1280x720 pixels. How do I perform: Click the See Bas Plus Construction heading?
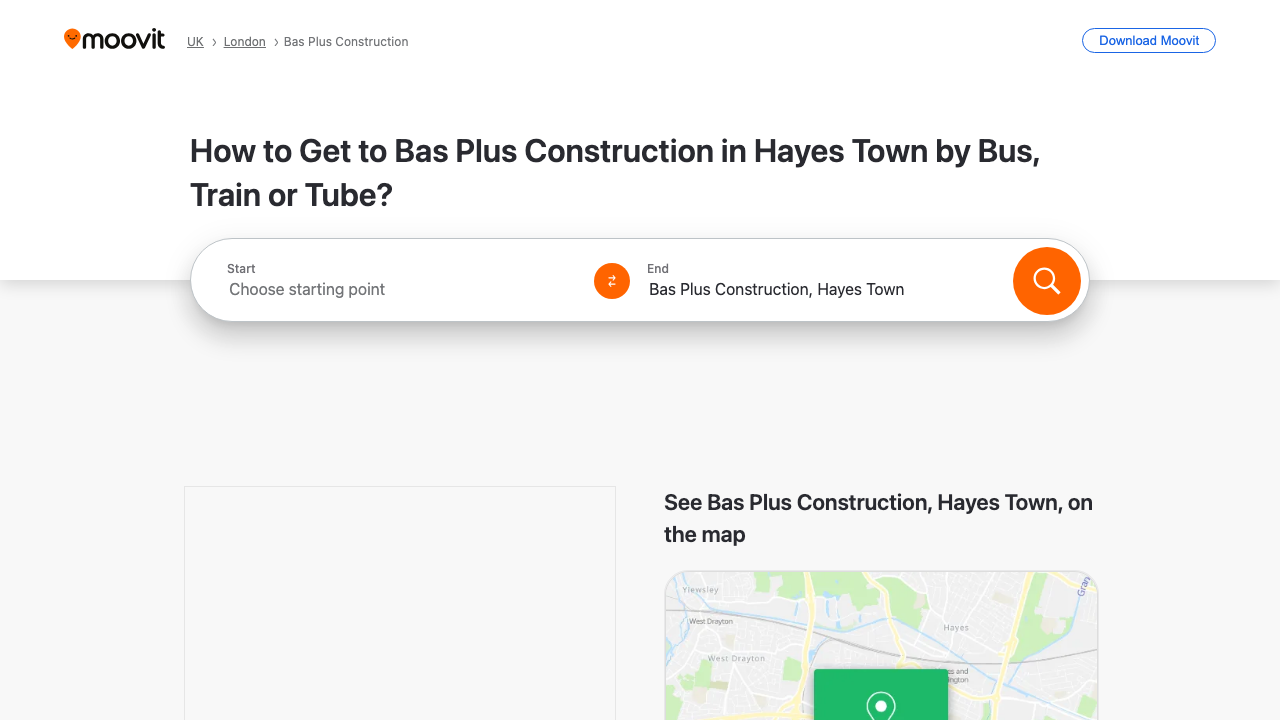pyautogui.click(x=878, y=518)
